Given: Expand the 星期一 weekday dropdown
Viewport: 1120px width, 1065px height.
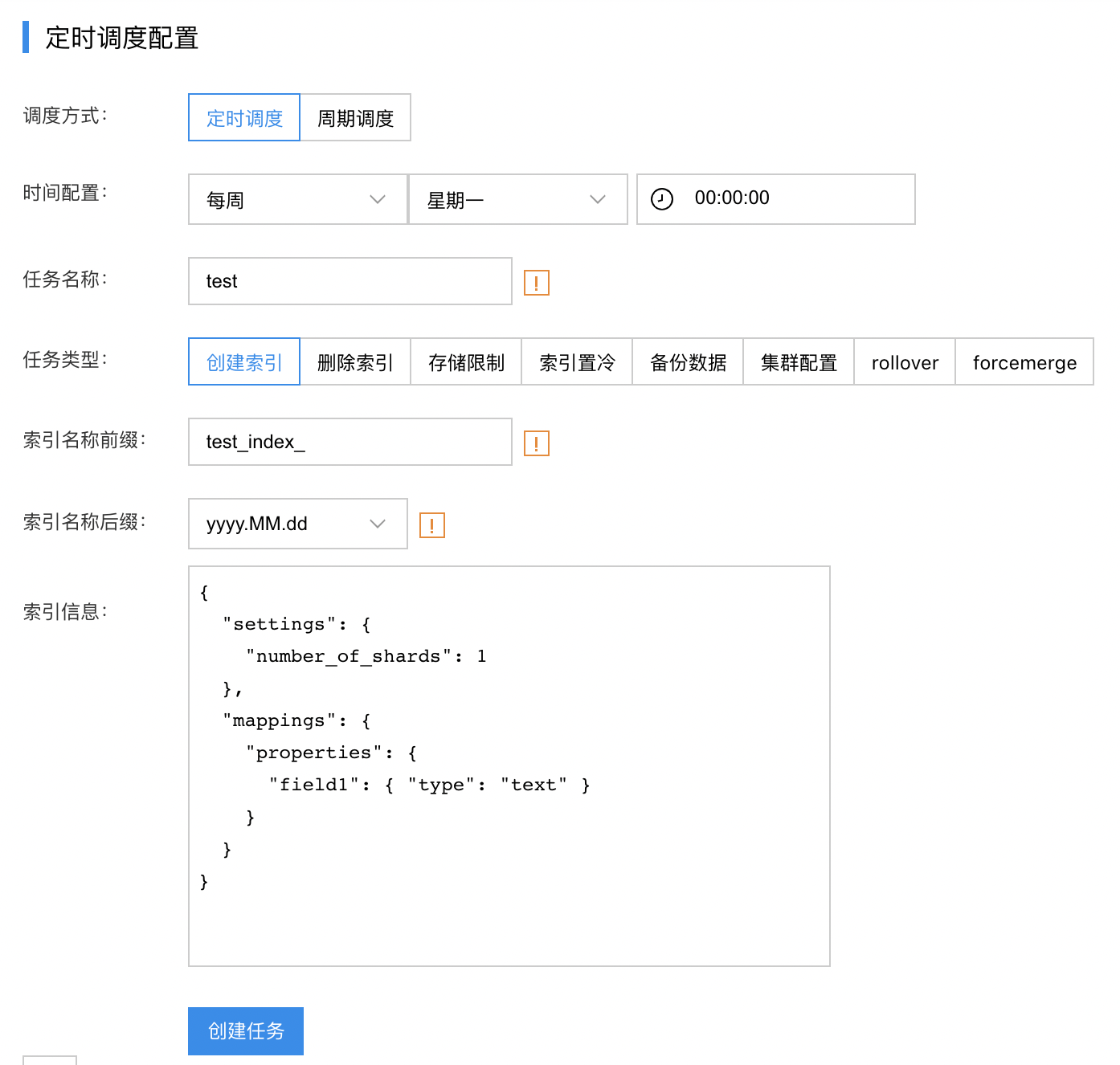Looking at the screenshot, I should point(517,199).
